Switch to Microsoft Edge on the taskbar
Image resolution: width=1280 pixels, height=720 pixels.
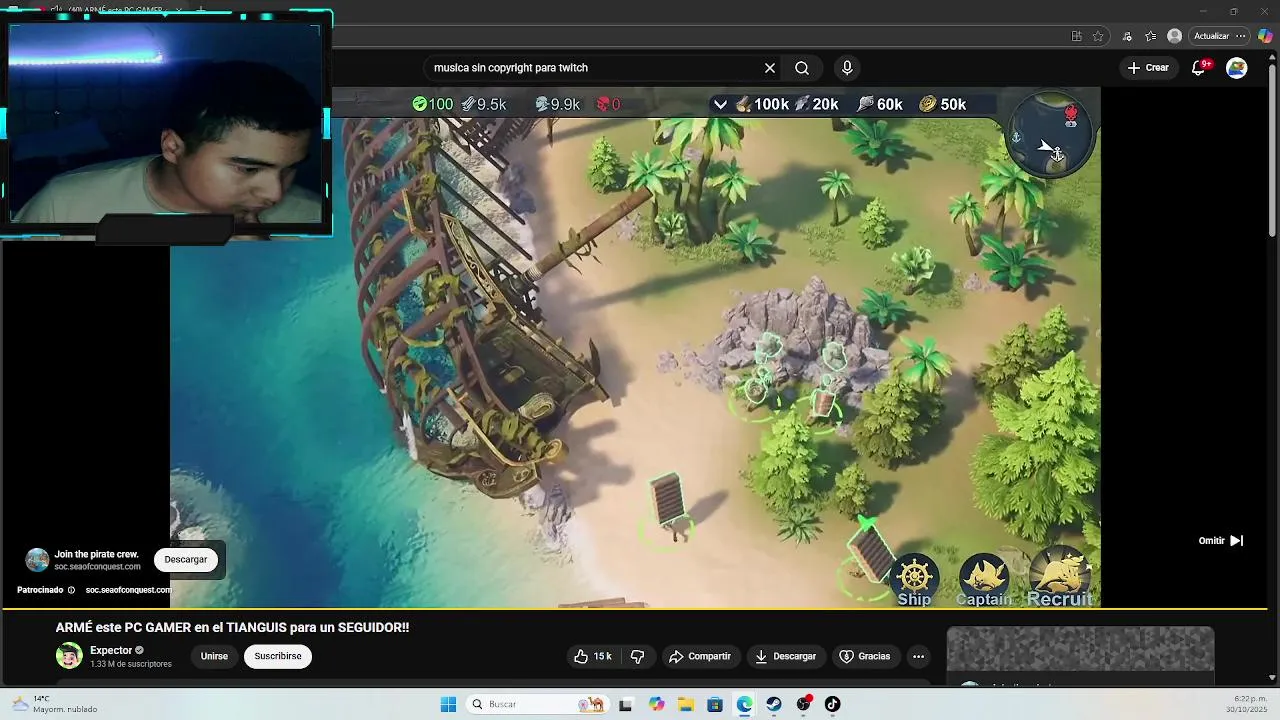click(x=745, y=704)
